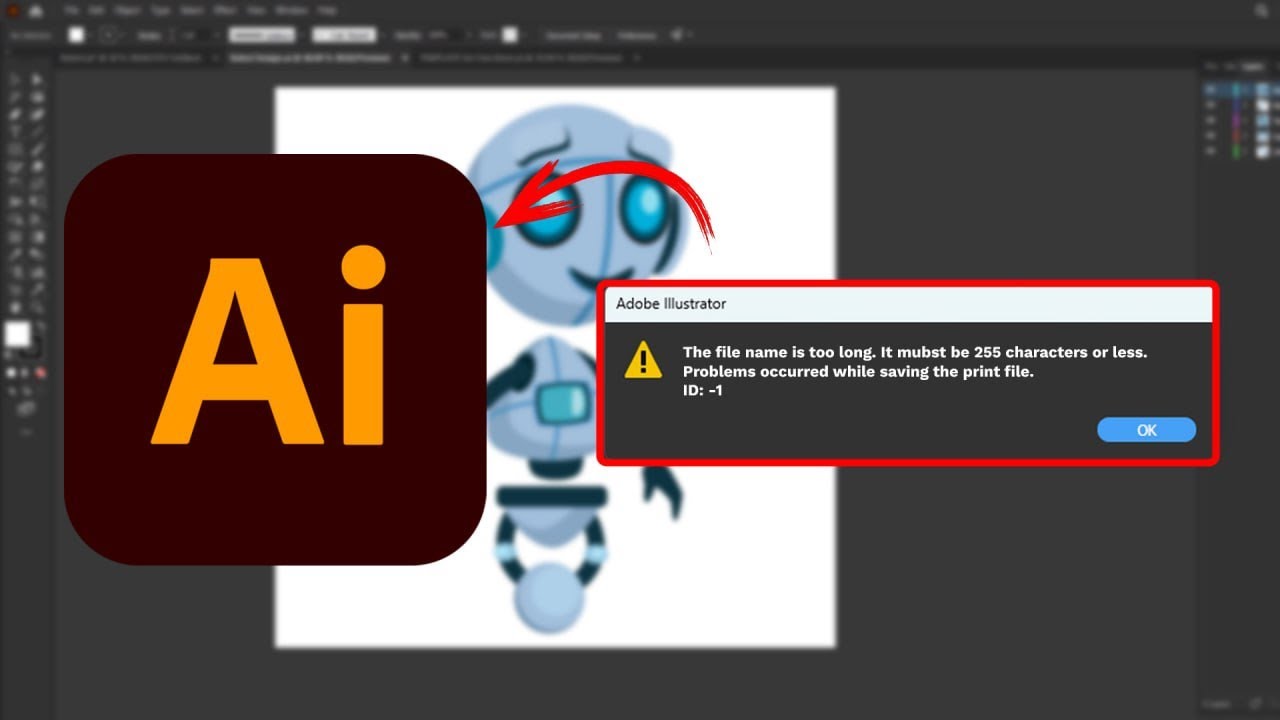1280x720 pixels.
Task: Open the Window menu
Action: tap(291, 10)
